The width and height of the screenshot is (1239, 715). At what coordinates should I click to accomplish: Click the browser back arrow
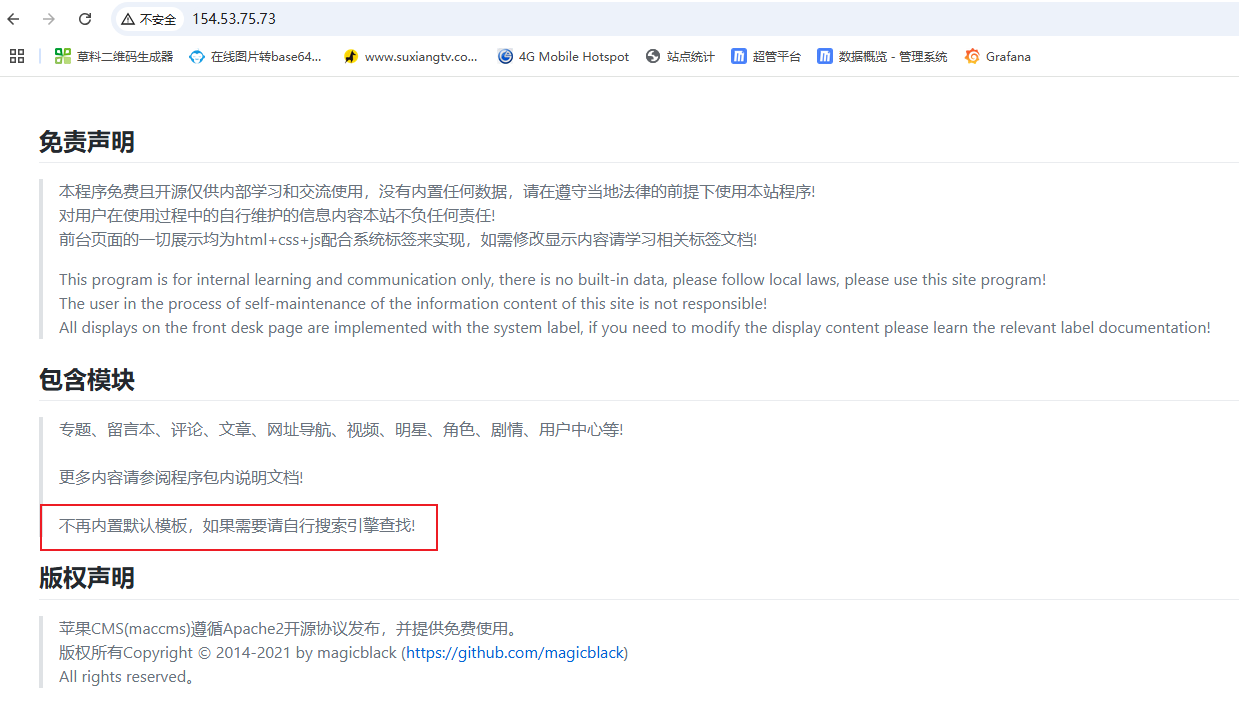click(x=13, y=19)
